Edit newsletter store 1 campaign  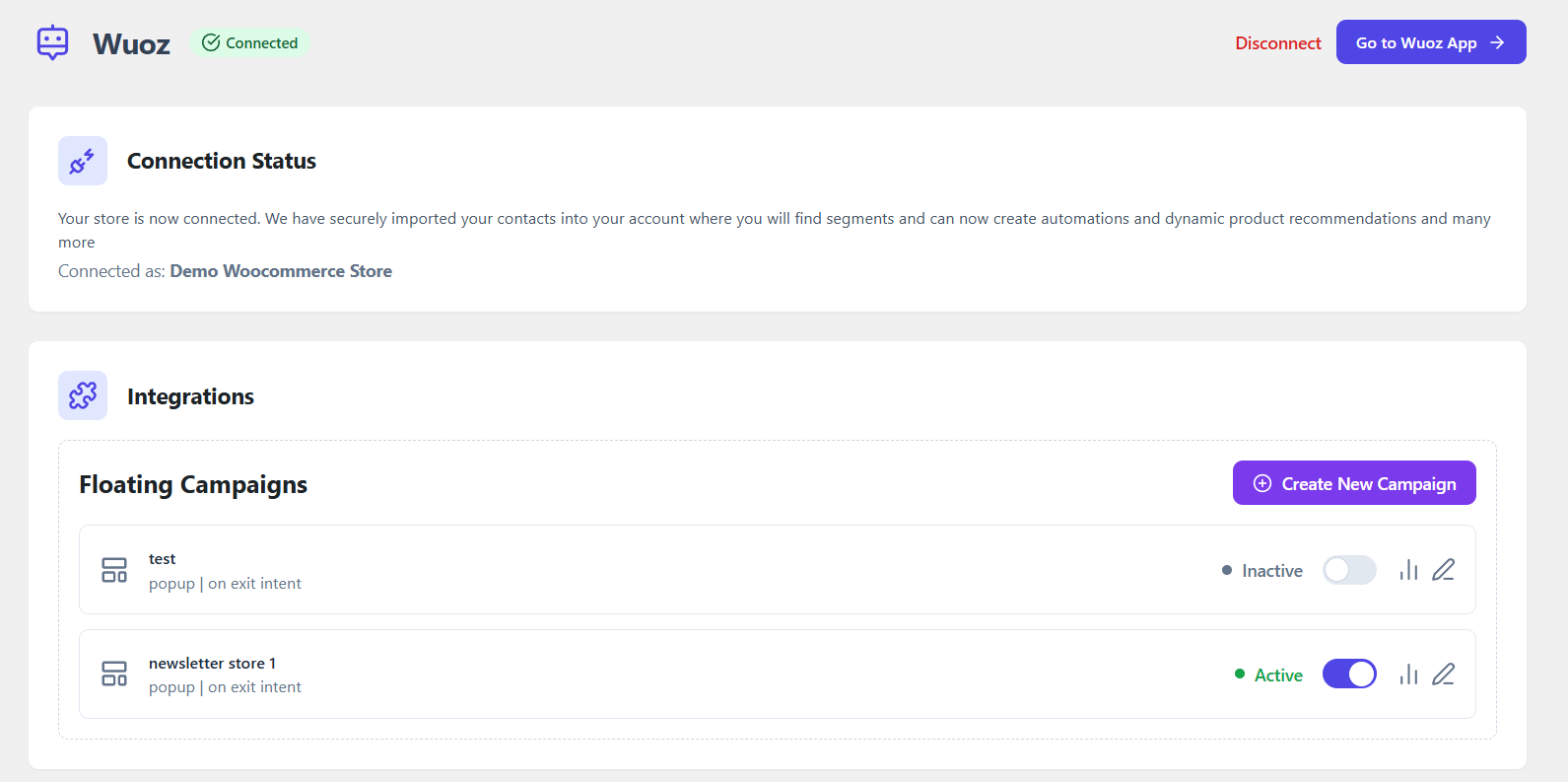tap(1443, 675)
